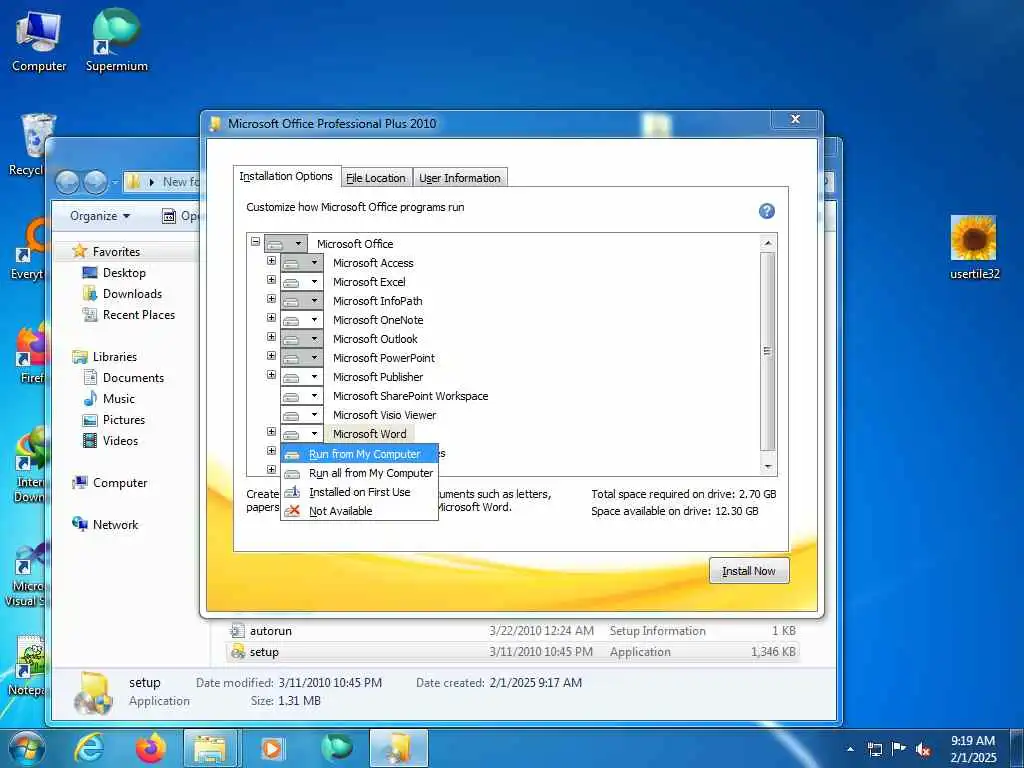Open Action Center flag tray icon

(x=899, y=749)
